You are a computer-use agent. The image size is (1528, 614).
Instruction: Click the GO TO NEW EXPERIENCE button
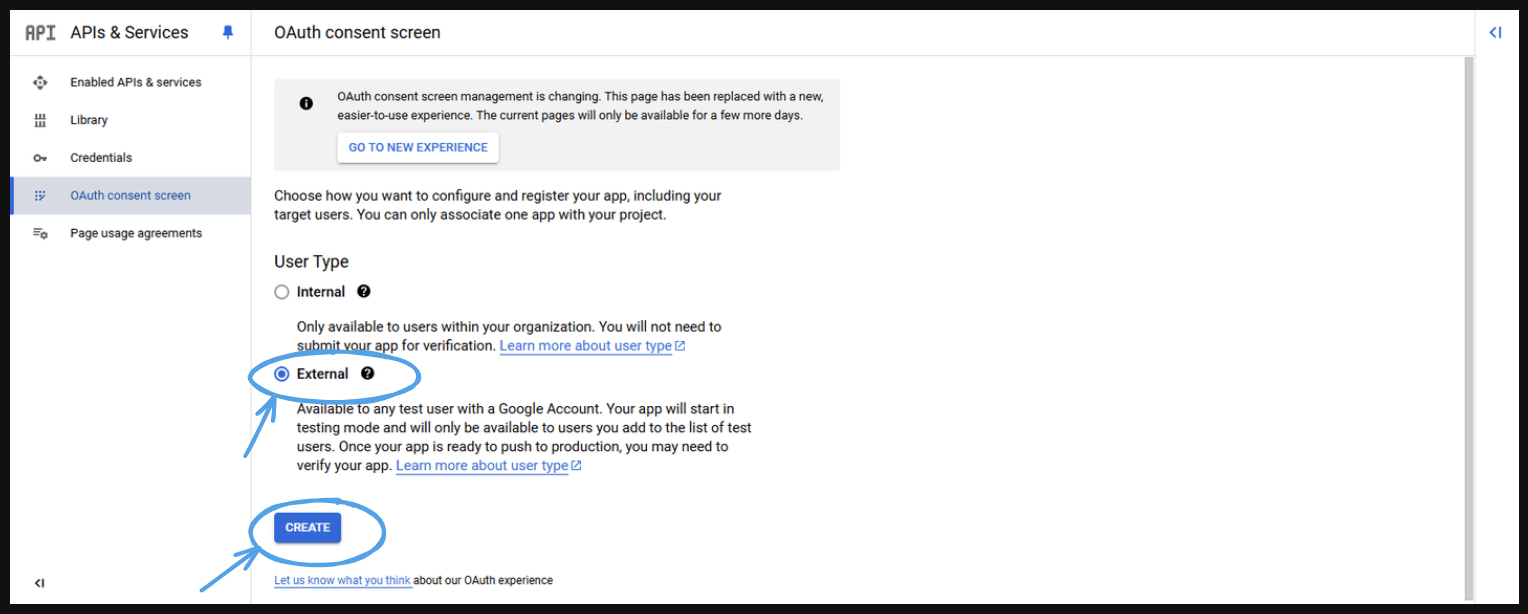pyautogui.click(x=418, y=147)
